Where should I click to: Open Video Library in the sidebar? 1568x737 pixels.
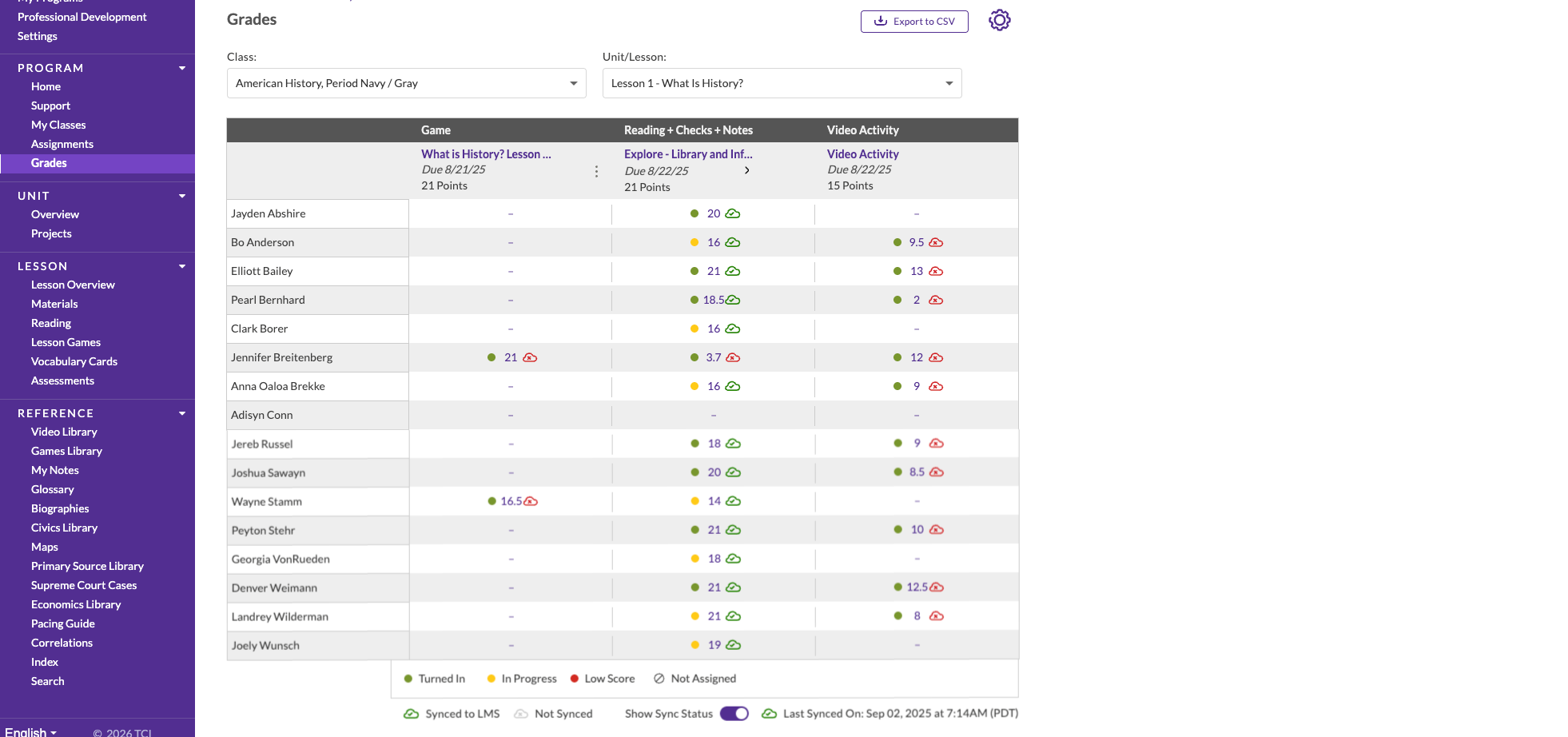(64, 432)
